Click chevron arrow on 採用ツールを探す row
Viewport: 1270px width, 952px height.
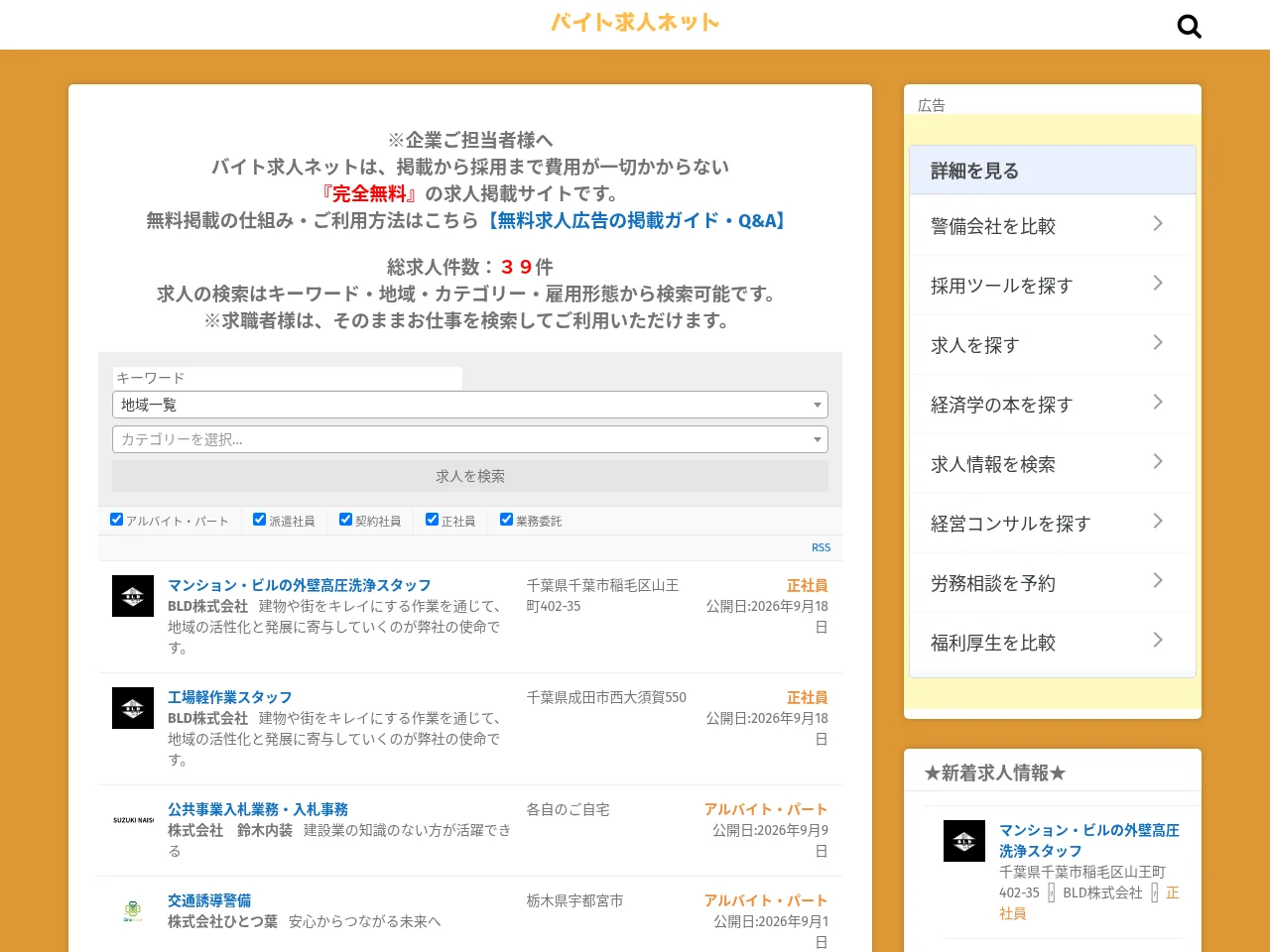click(1158, 284)
